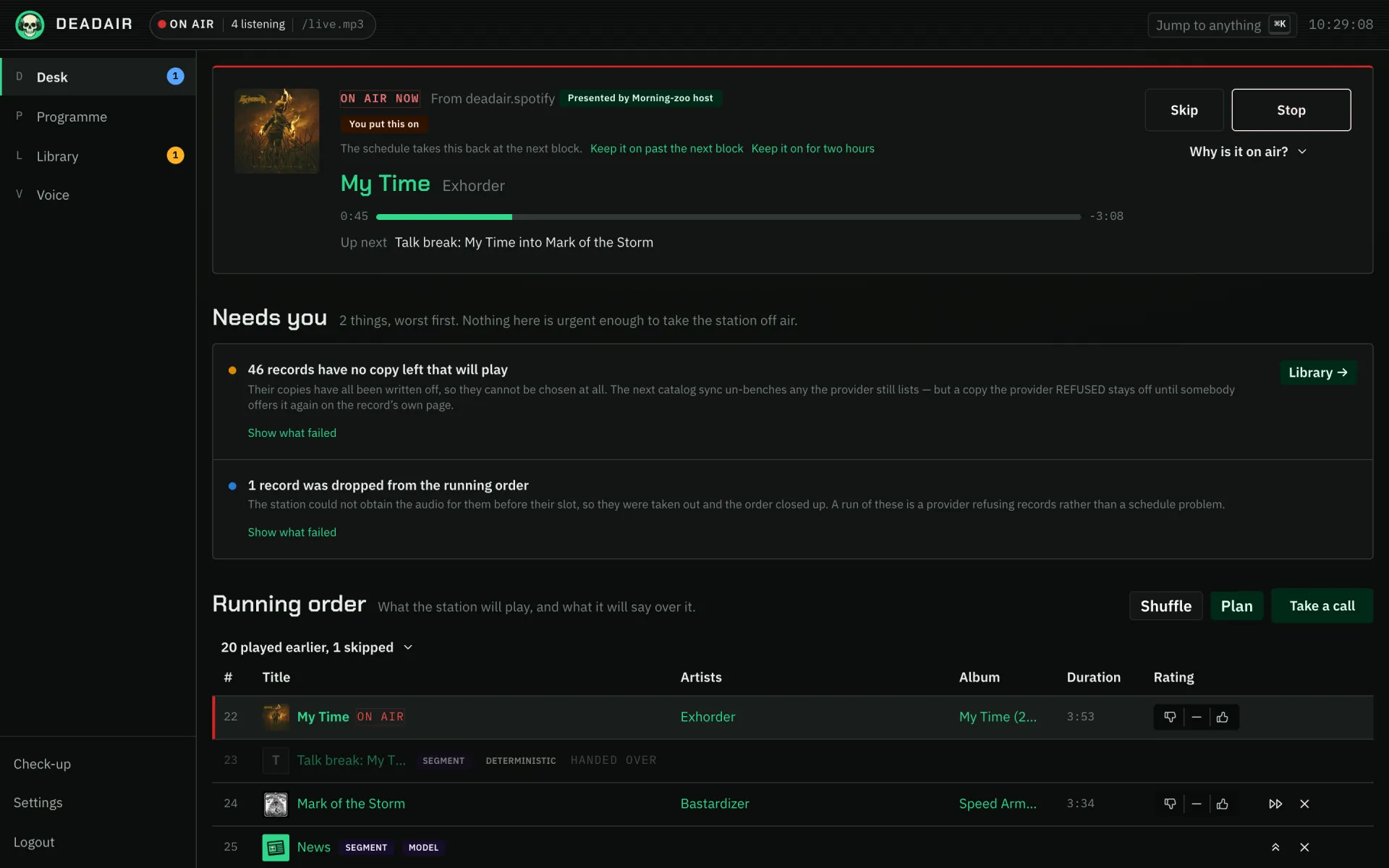Follow the Library arrow link
Viewport: 1389px width, 868px height.
[1318, 373]
